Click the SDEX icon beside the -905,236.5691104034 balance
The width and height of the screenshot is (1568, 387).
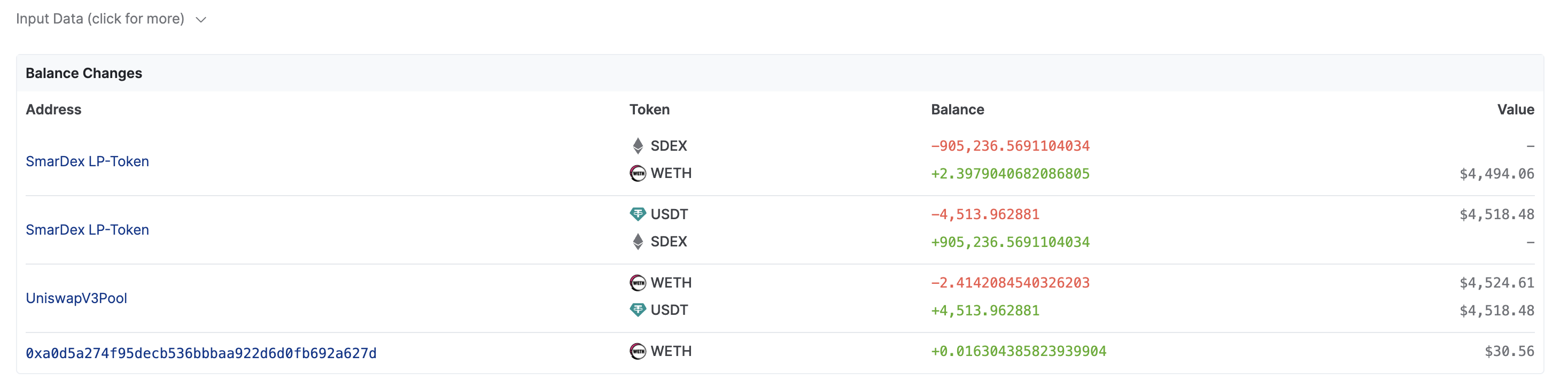click(x=638, y=146)
